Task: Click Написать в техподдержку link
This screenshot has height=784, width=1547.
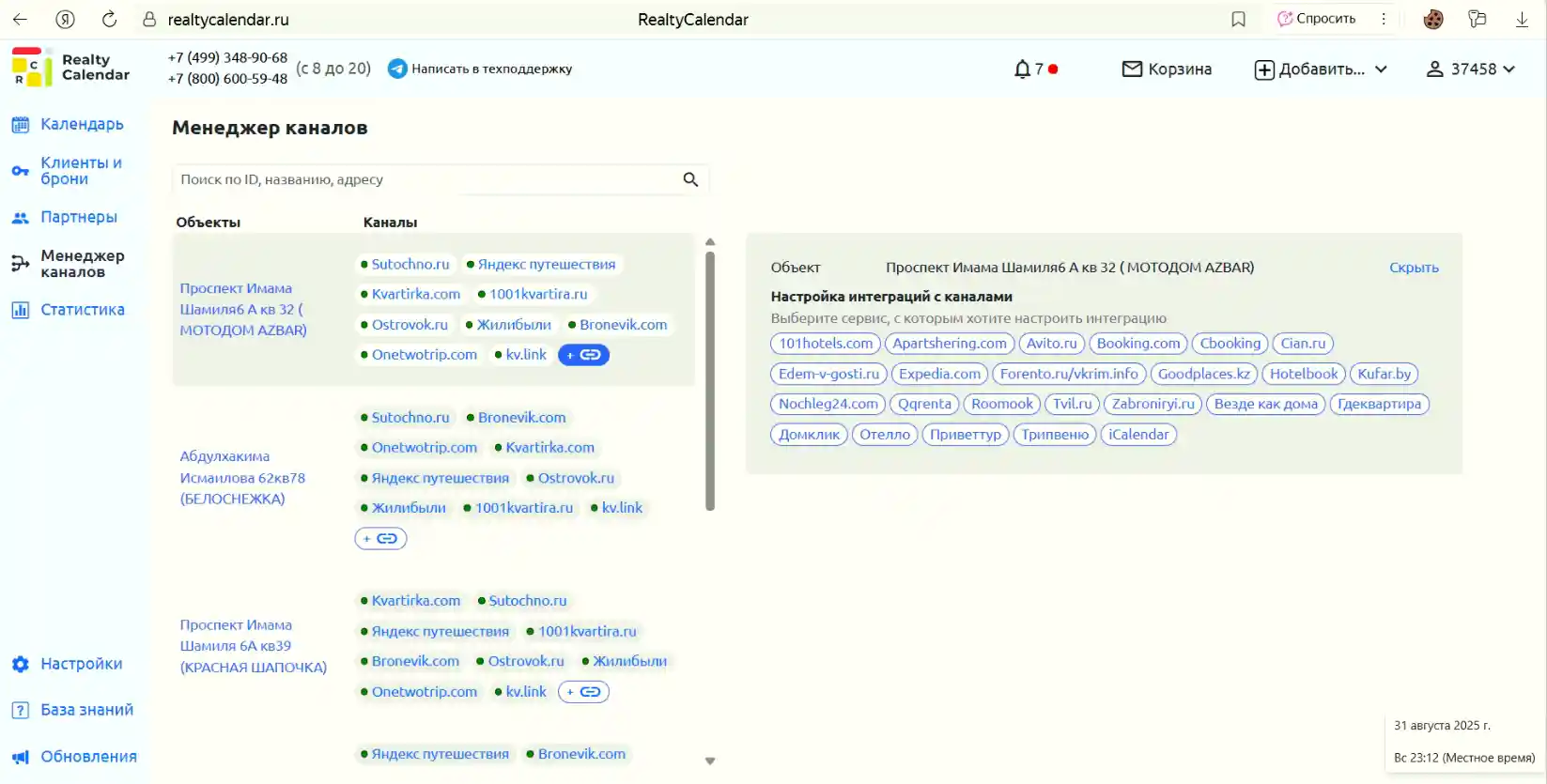Action: point(491,69)
